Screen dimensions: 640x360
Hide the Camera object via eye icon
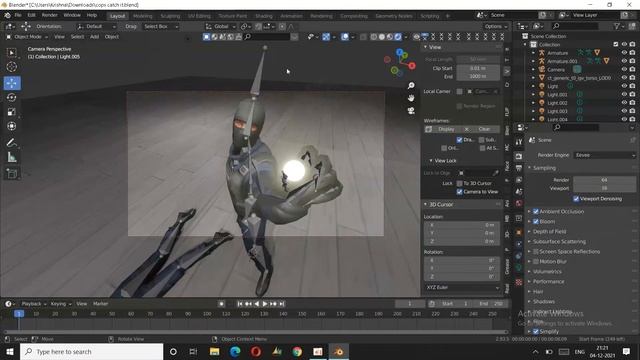click(x=624, y=69)
